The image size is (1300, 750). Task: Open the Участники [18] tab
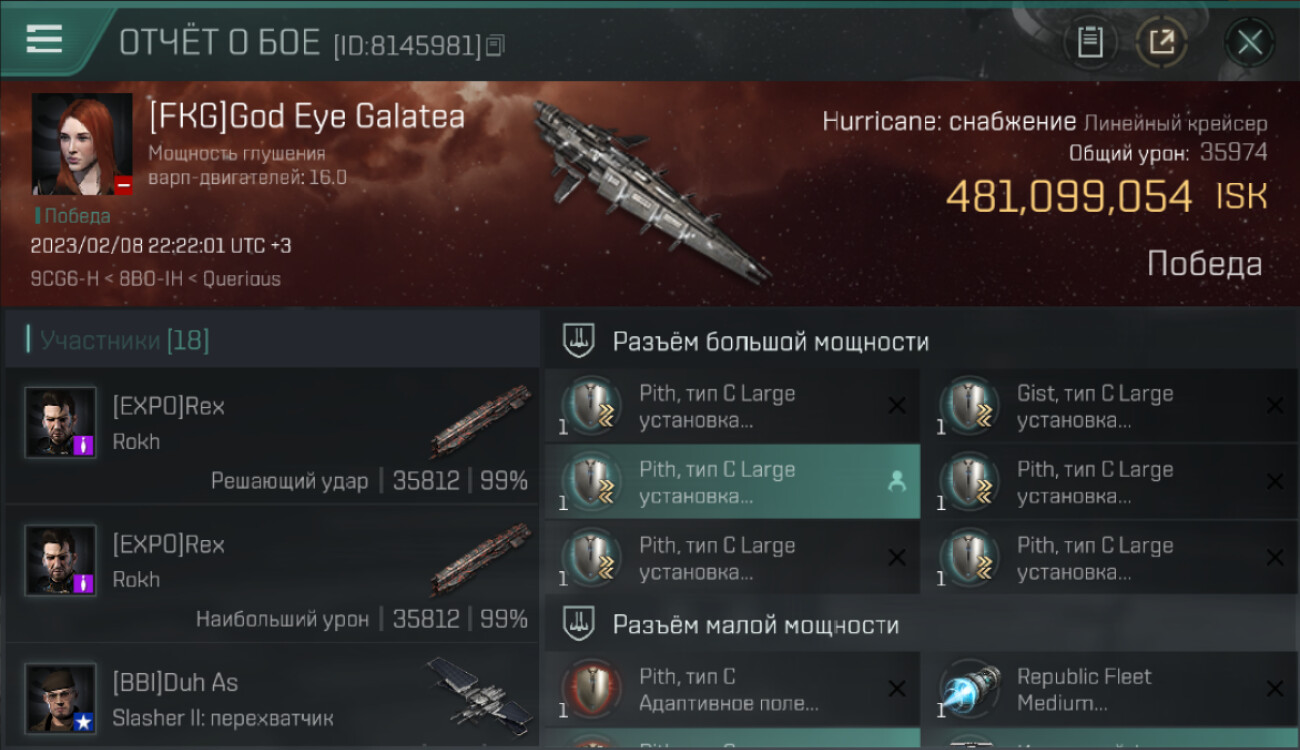(x=123, y=340)
